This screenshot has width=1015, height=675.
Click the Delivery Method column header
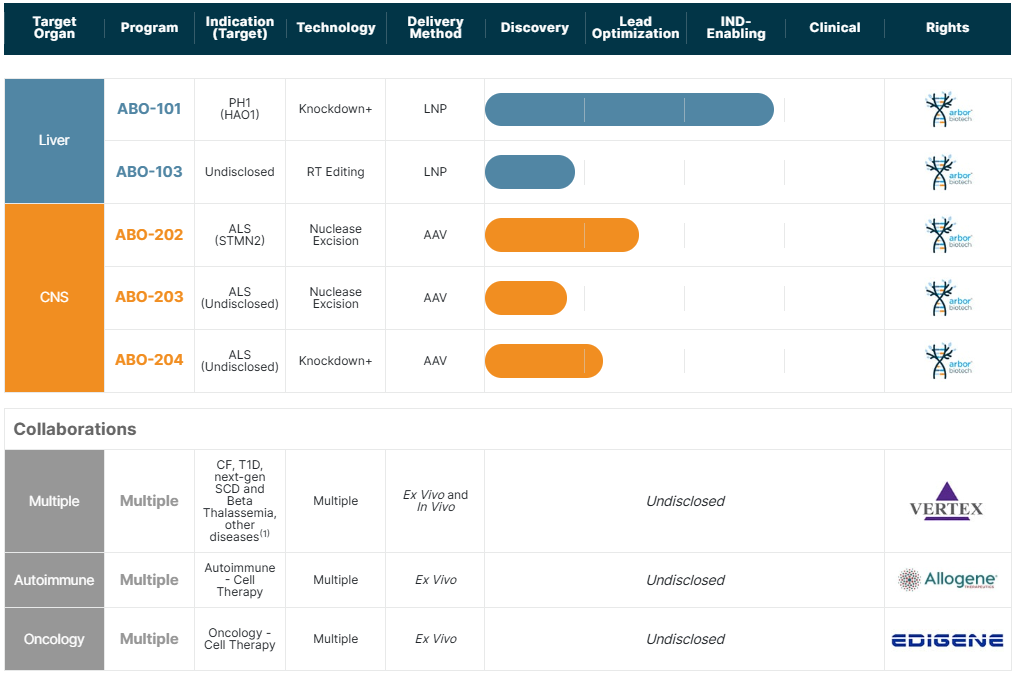(x=435, y=28)
